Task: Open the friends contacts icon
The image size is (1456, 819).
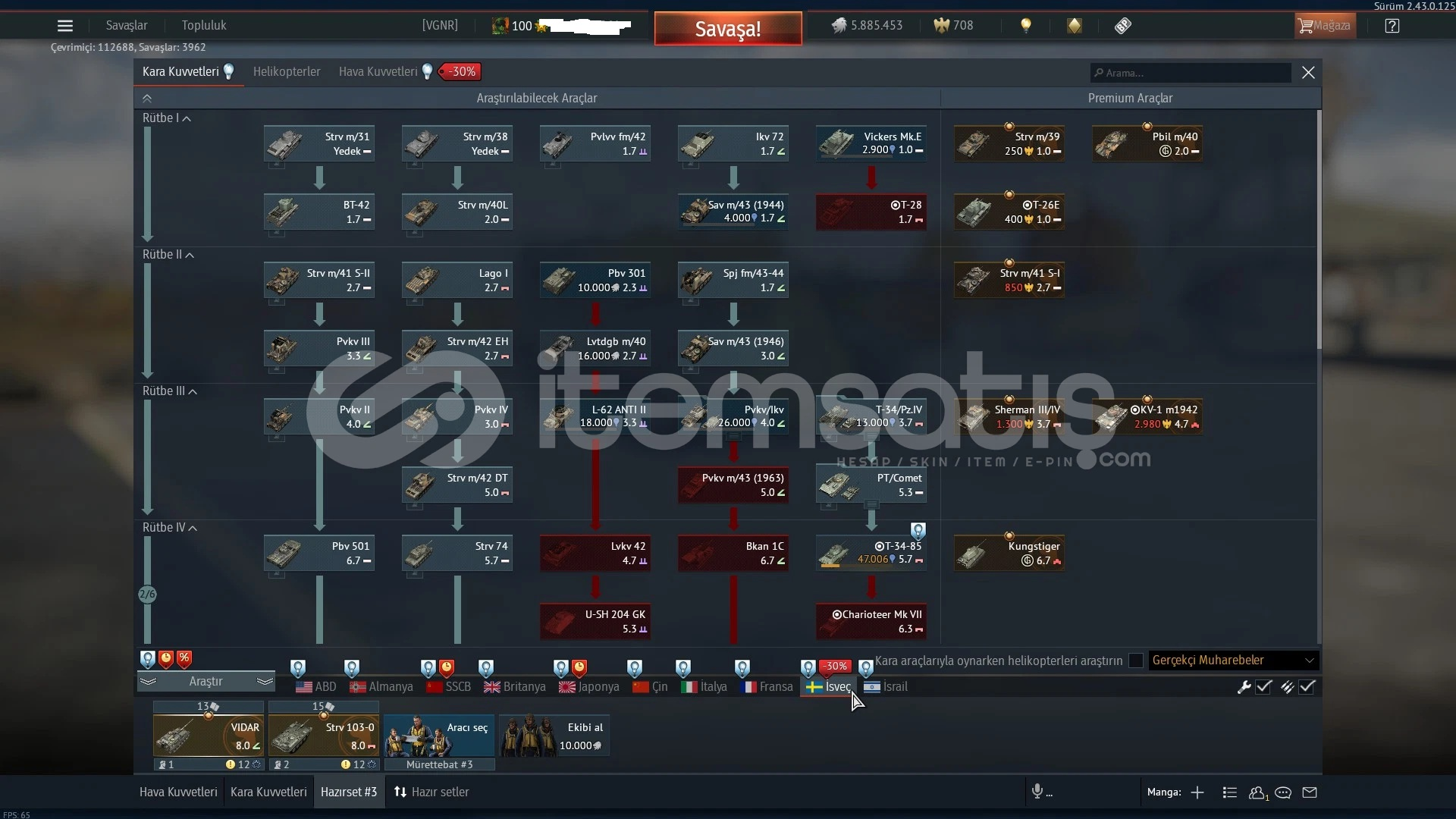Action: (1257, 792)
